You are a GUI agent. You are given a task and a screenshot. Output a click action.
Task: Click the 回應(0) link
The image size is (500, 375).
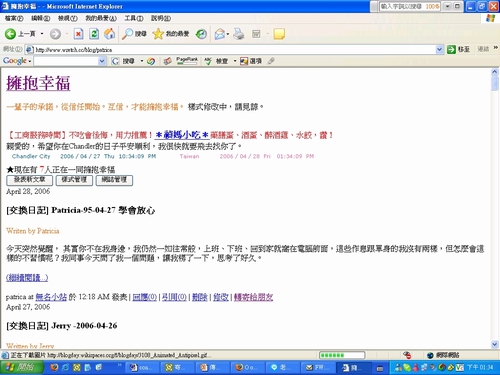[x=145, y=297]
